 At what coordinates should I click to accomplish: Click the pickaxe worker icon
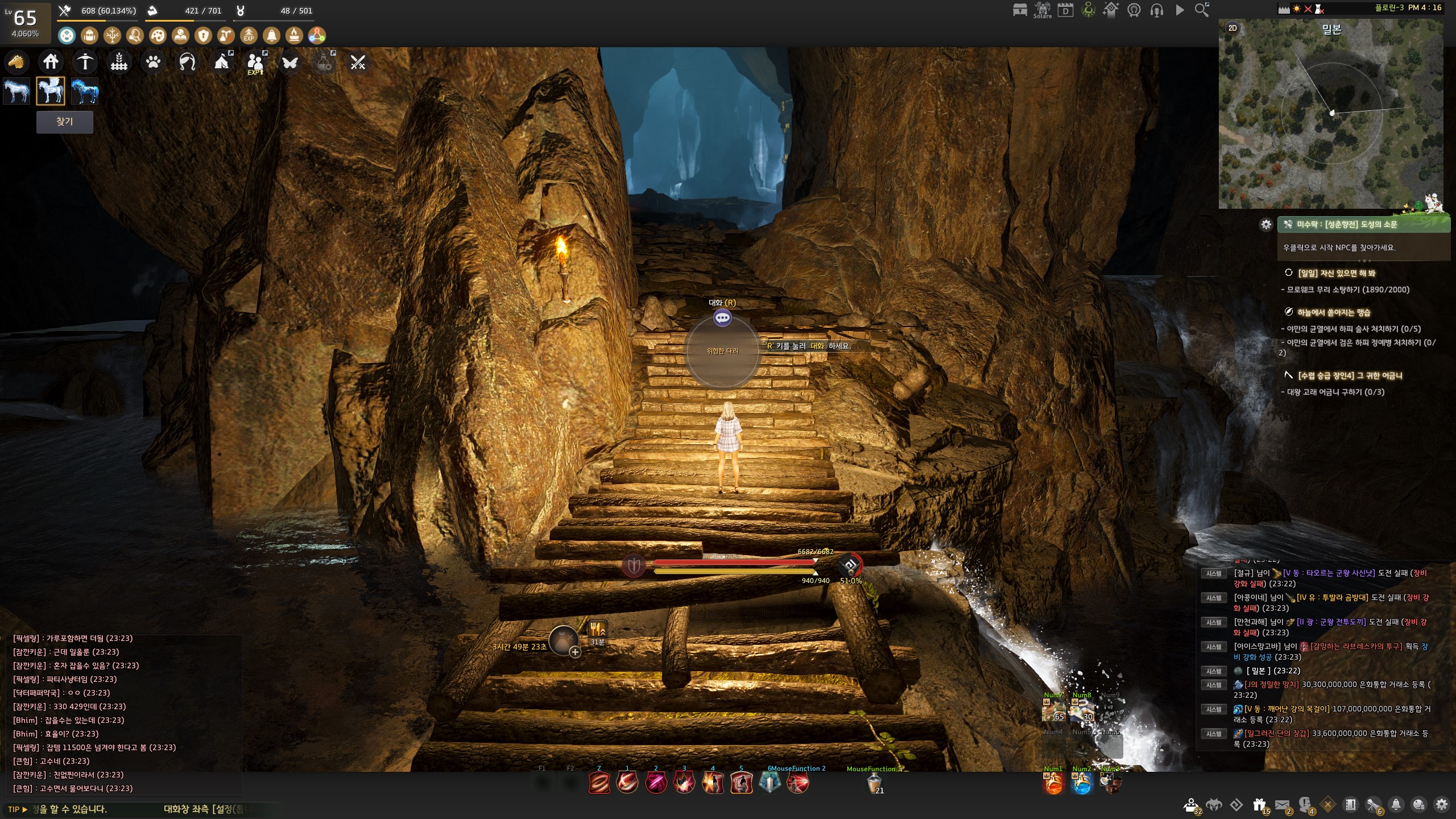tap(85, 61)
